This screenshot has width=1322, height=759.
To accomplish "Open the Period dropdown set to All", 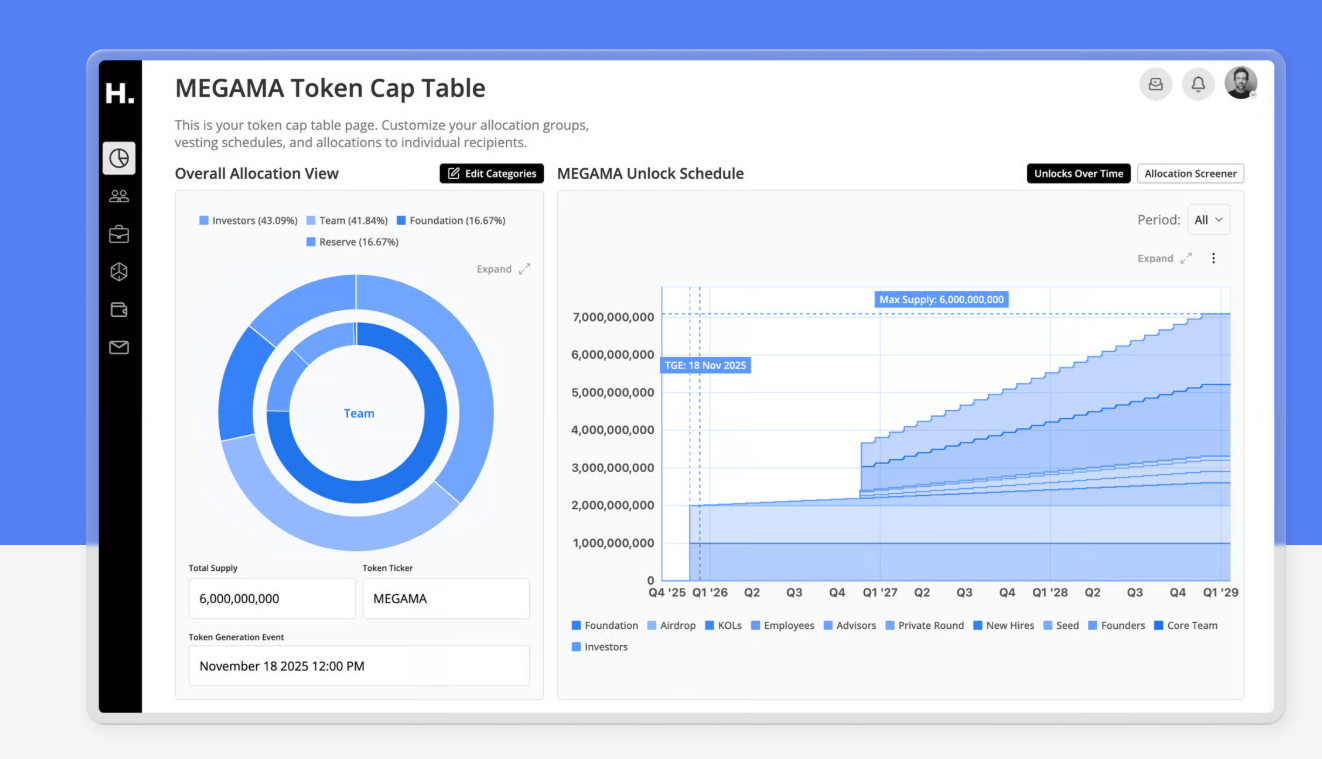I will click(1208, 220).
